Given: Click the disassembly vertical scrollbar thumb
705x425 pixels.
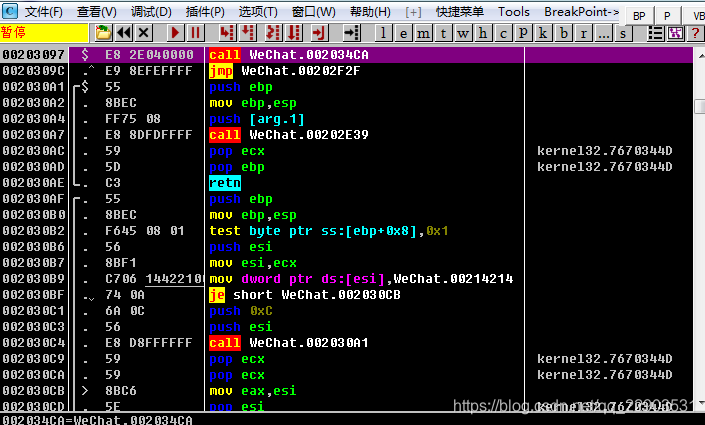Looking at the screenshot, I should pos(700,107).
